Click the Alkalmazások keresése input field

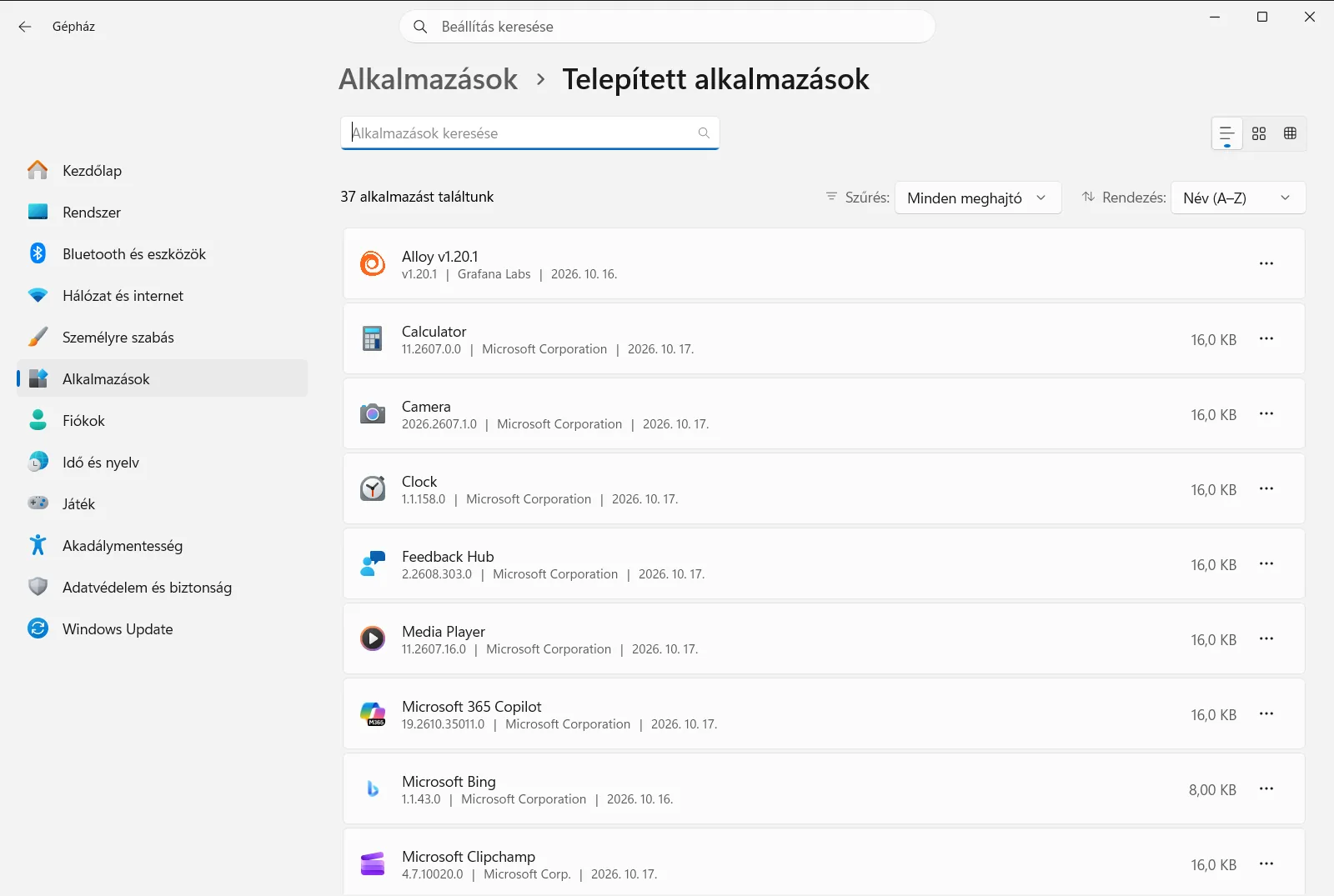point(529,133)
